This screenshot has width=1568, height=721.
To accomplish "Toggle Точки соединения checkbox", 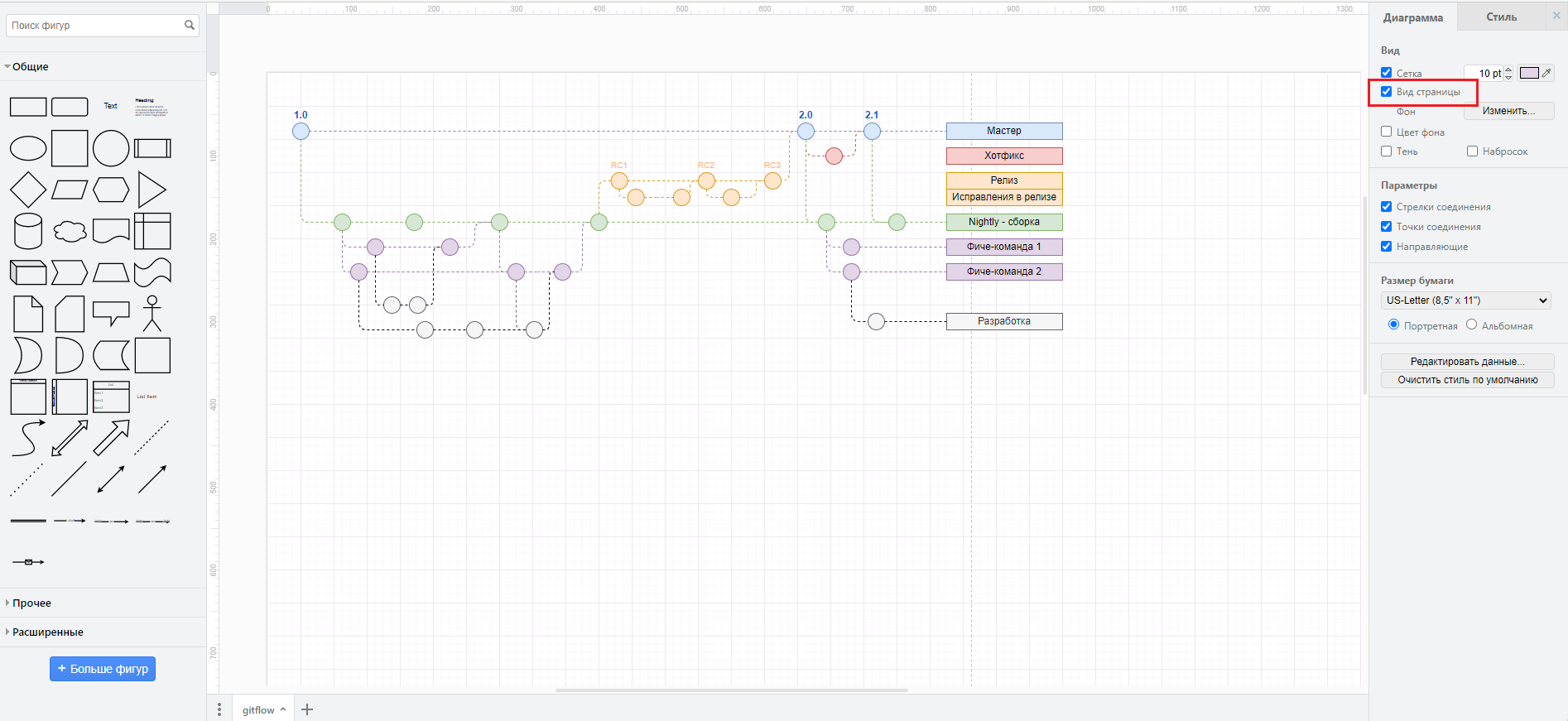I will point(1386,227).
